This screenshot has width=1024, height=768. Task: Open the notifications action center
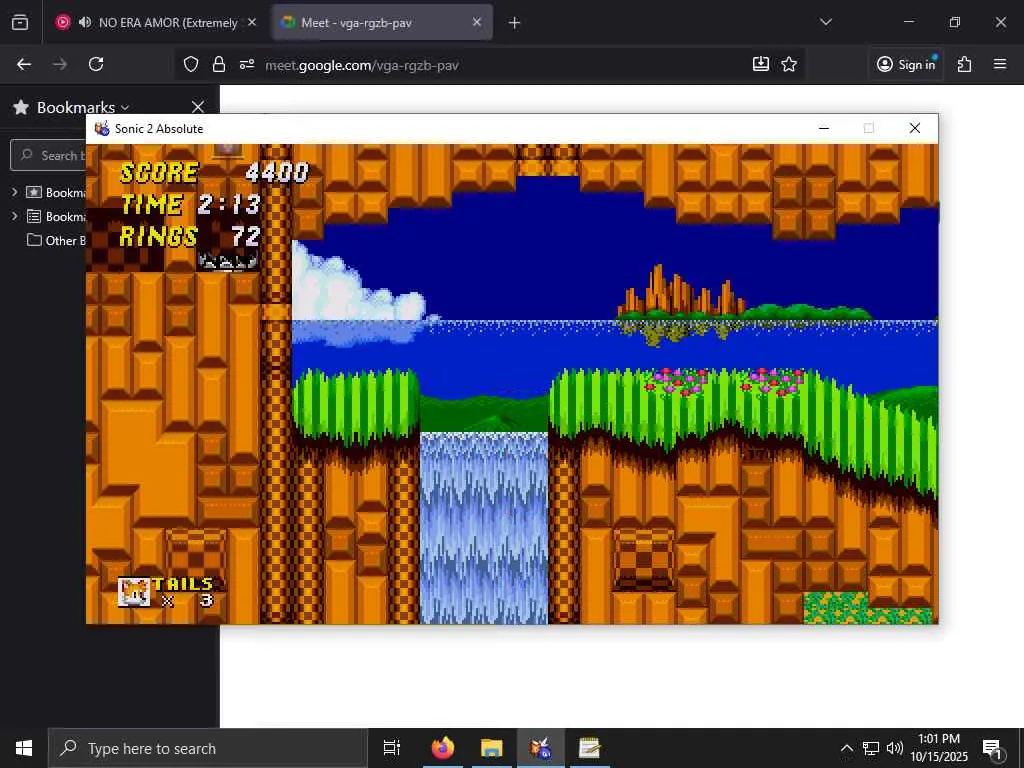993,748
